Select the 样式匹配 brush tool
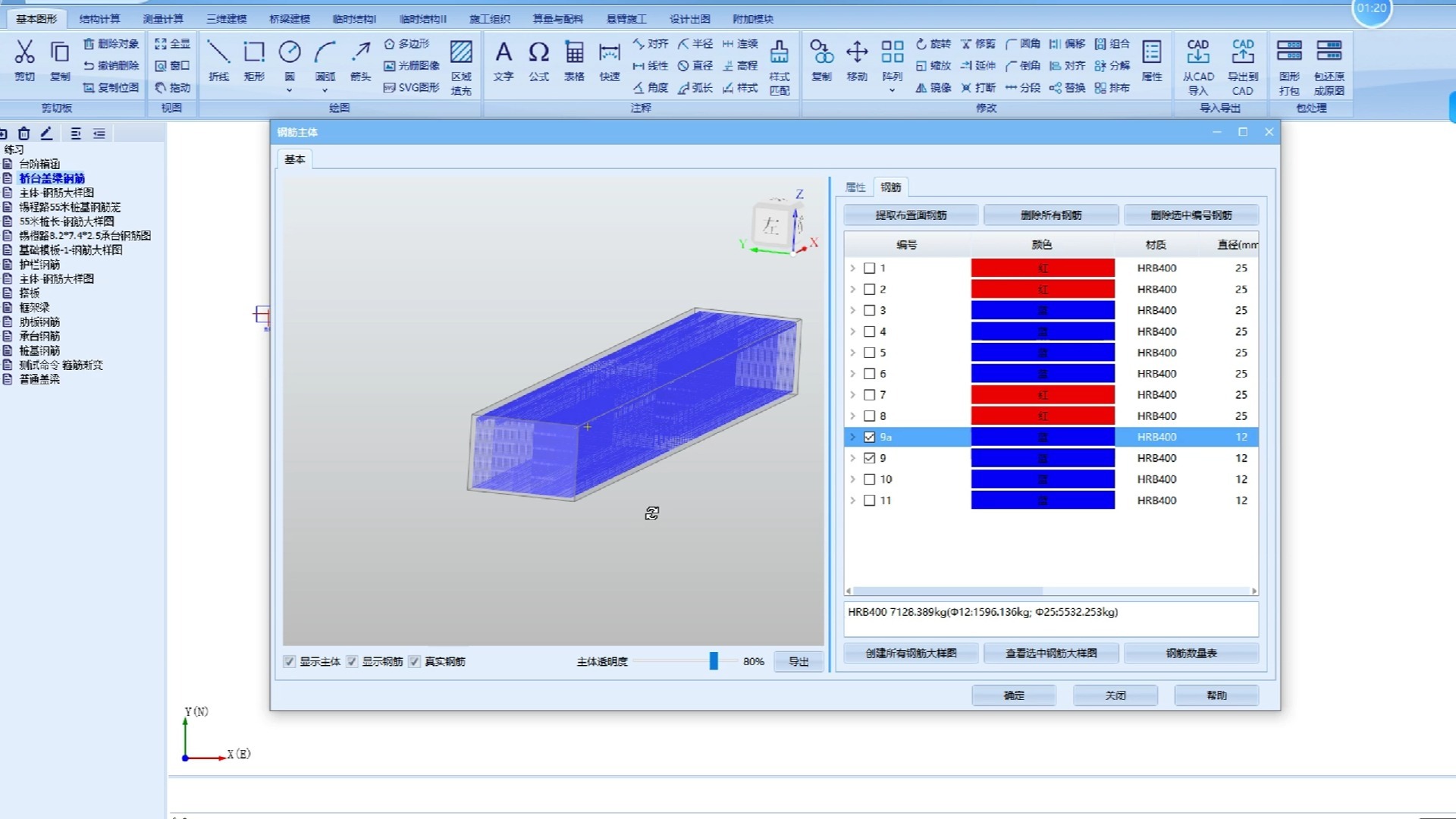 [780, 67]
